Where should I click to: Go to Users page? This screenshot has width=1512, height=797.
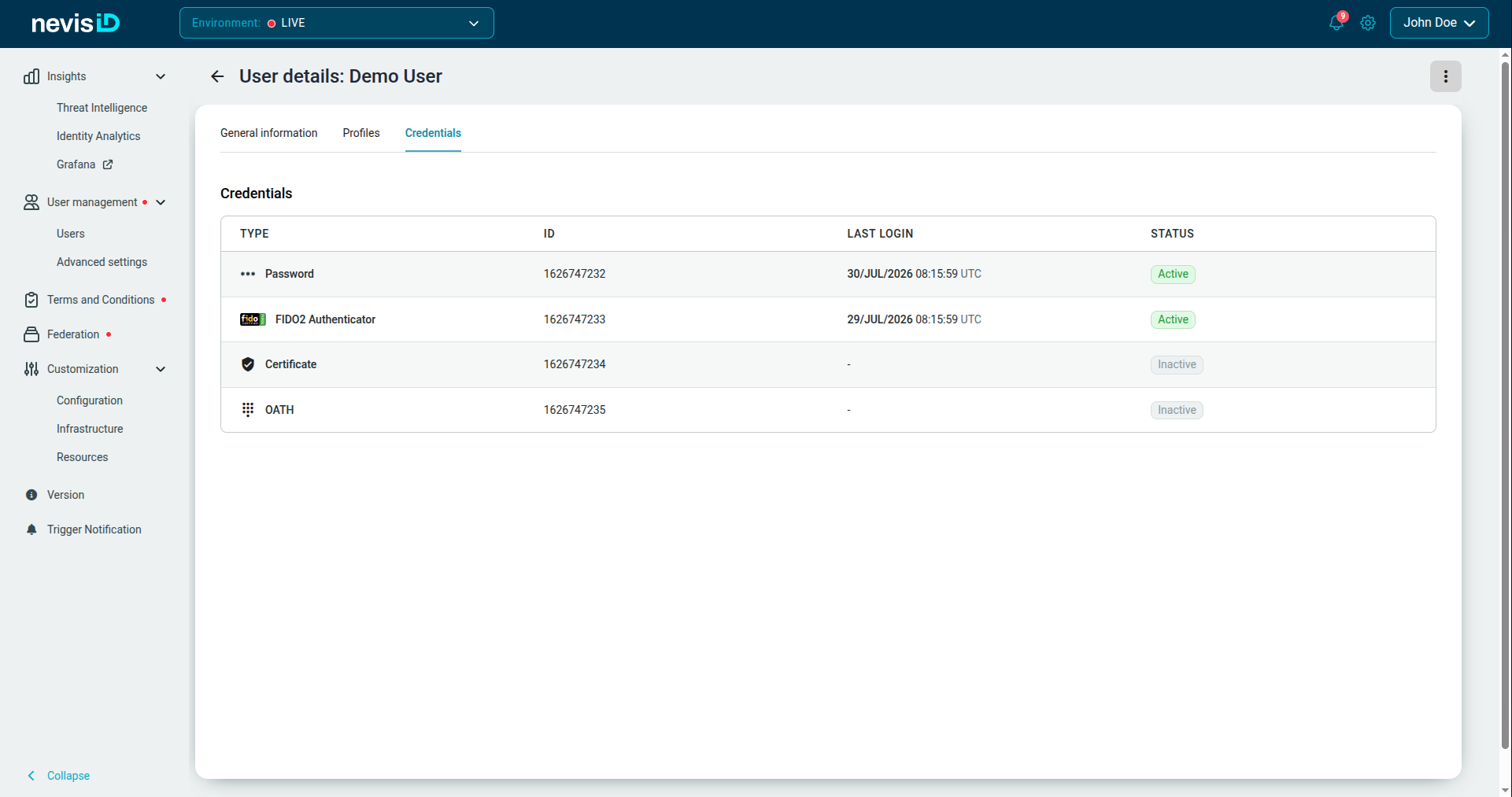point(71,234)
